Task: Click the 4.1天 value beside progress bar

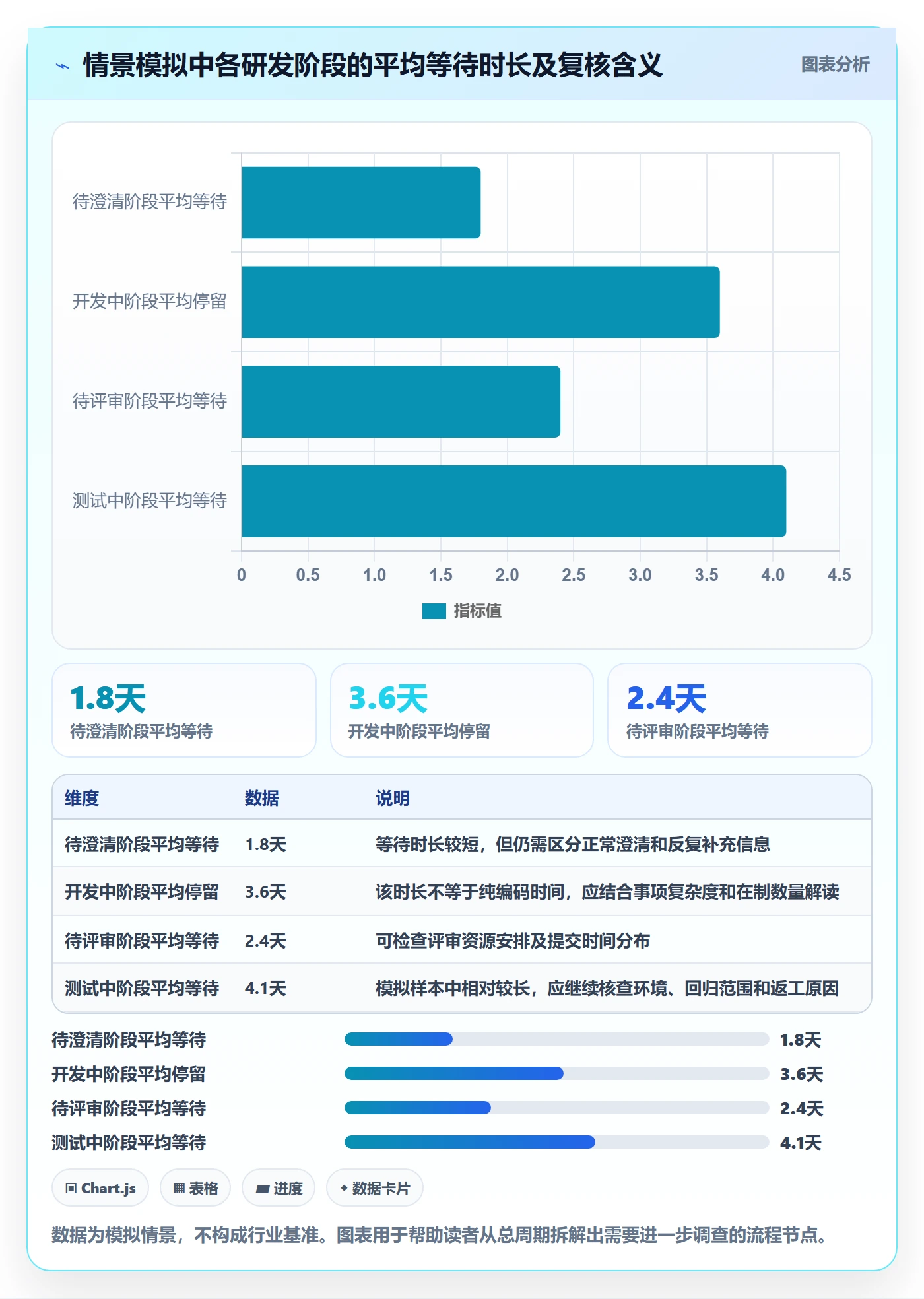Action: coord(801,1143)
